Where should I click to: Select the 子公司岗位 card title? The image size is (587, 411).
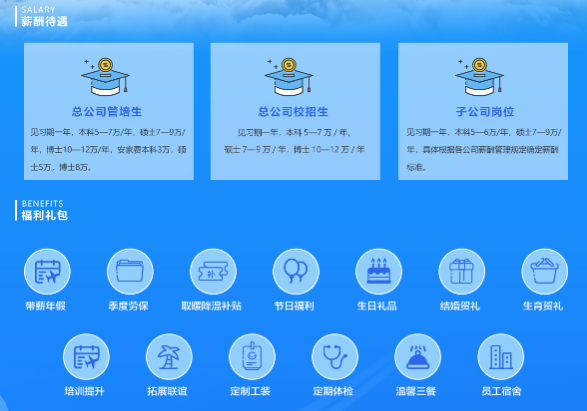[x=485, y=112]
